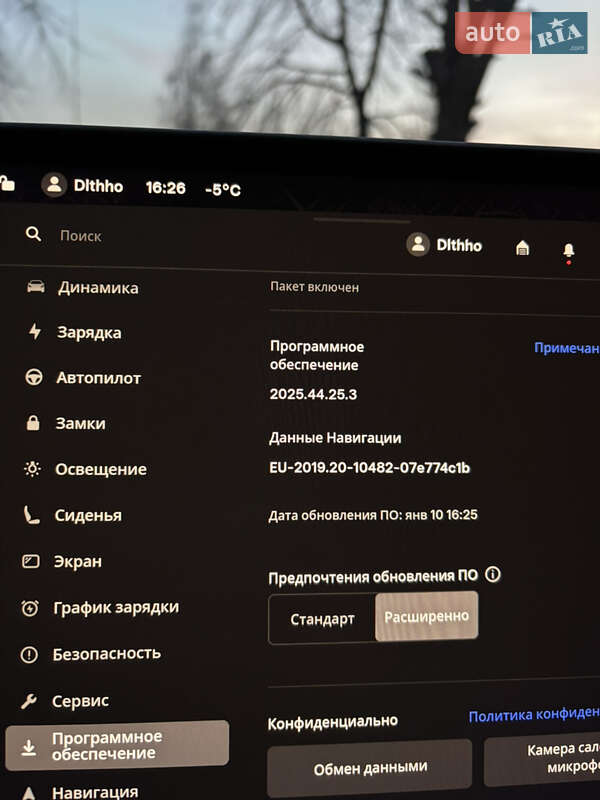Select the Dithho profile in settings header
Screen dimensions: 600x800
coord(444,245)
